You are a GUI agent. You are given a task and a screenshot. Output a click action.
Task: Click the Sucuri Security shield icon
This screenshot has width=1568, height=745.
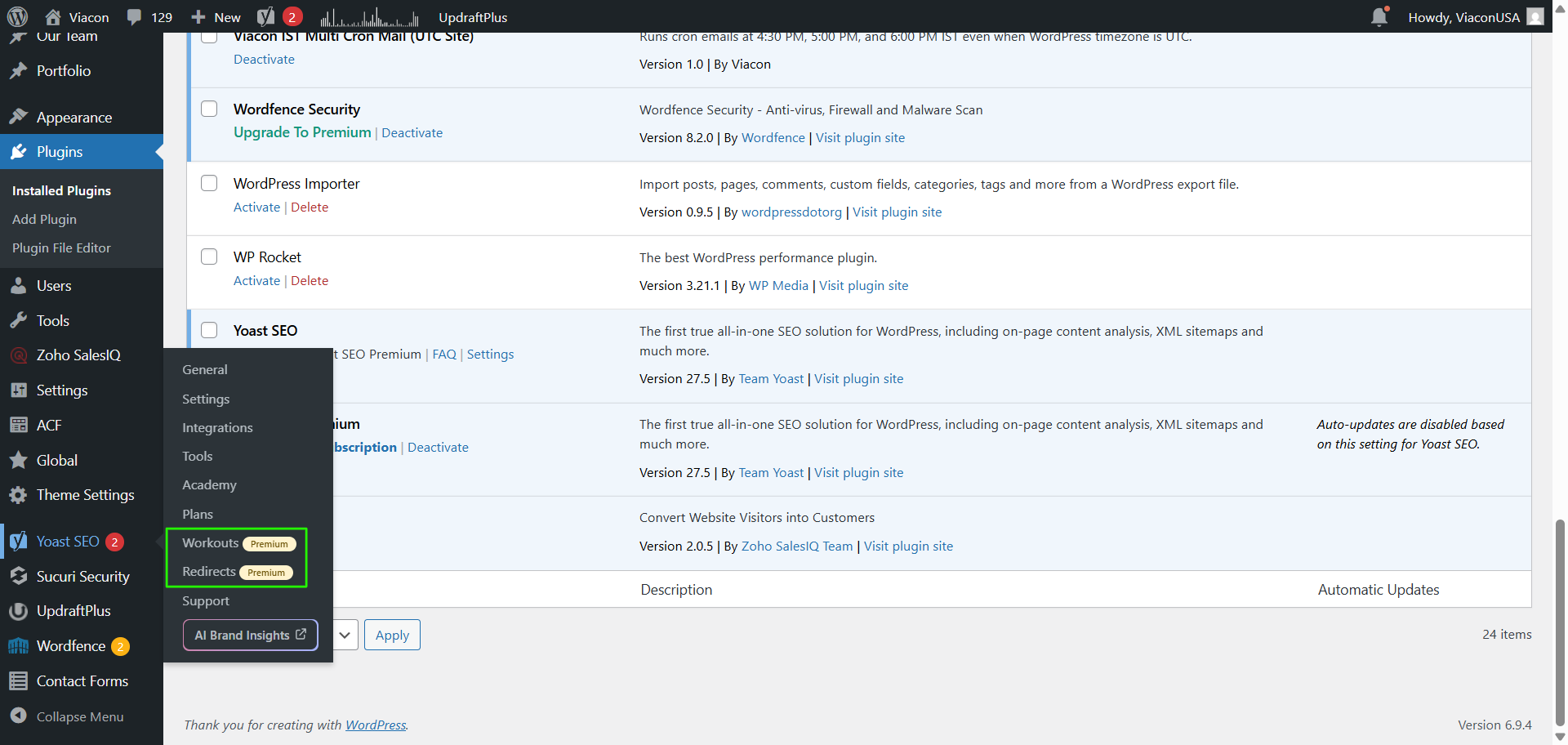tap(19, 576)
